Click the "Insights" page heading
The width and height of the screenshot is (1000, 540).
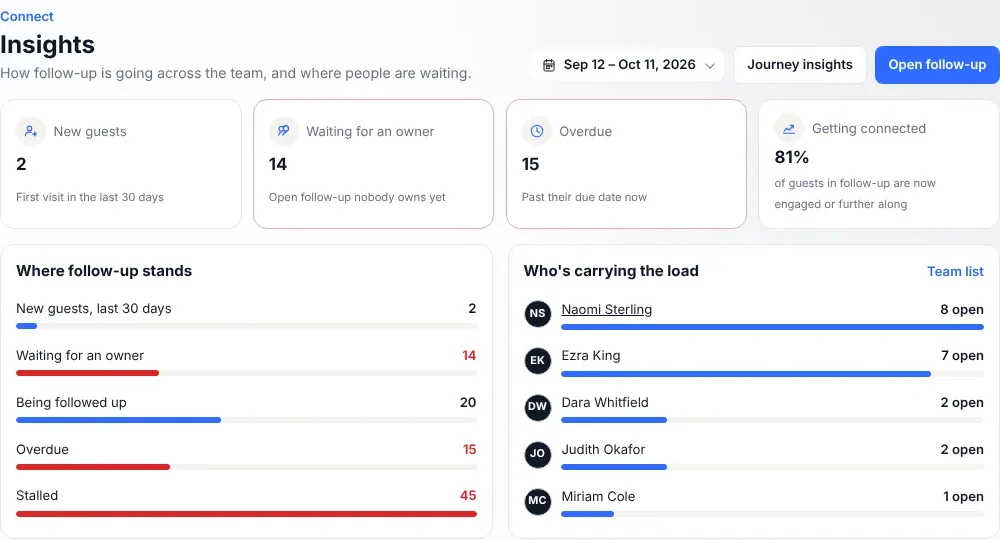[47, 45]
